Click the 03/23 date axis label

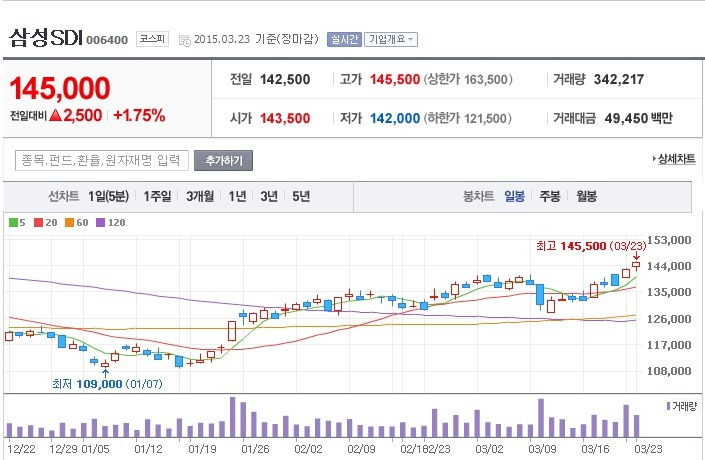pos(648,449)
